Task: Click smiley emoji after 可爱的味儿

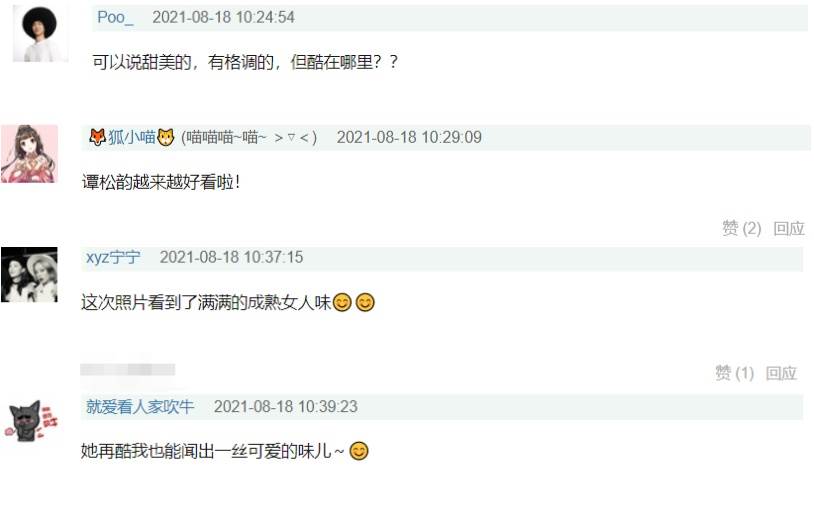Action: click(x=359, y=451)
